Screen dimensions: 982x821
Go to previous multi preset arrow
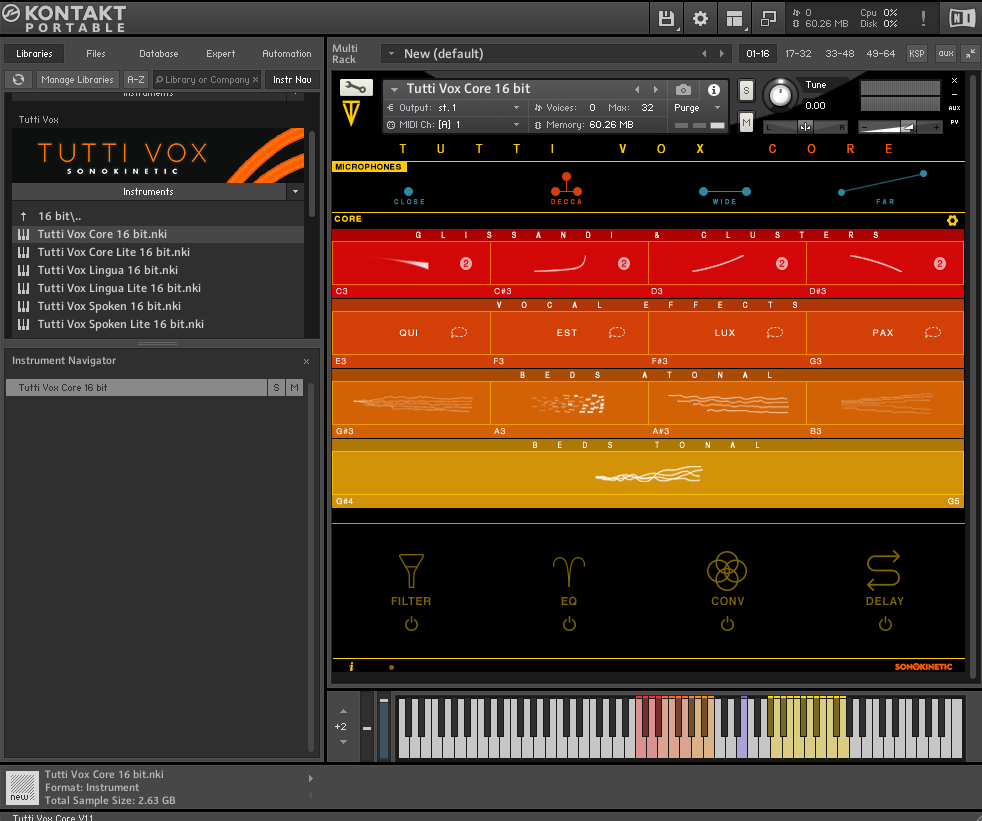pos(704,54)
